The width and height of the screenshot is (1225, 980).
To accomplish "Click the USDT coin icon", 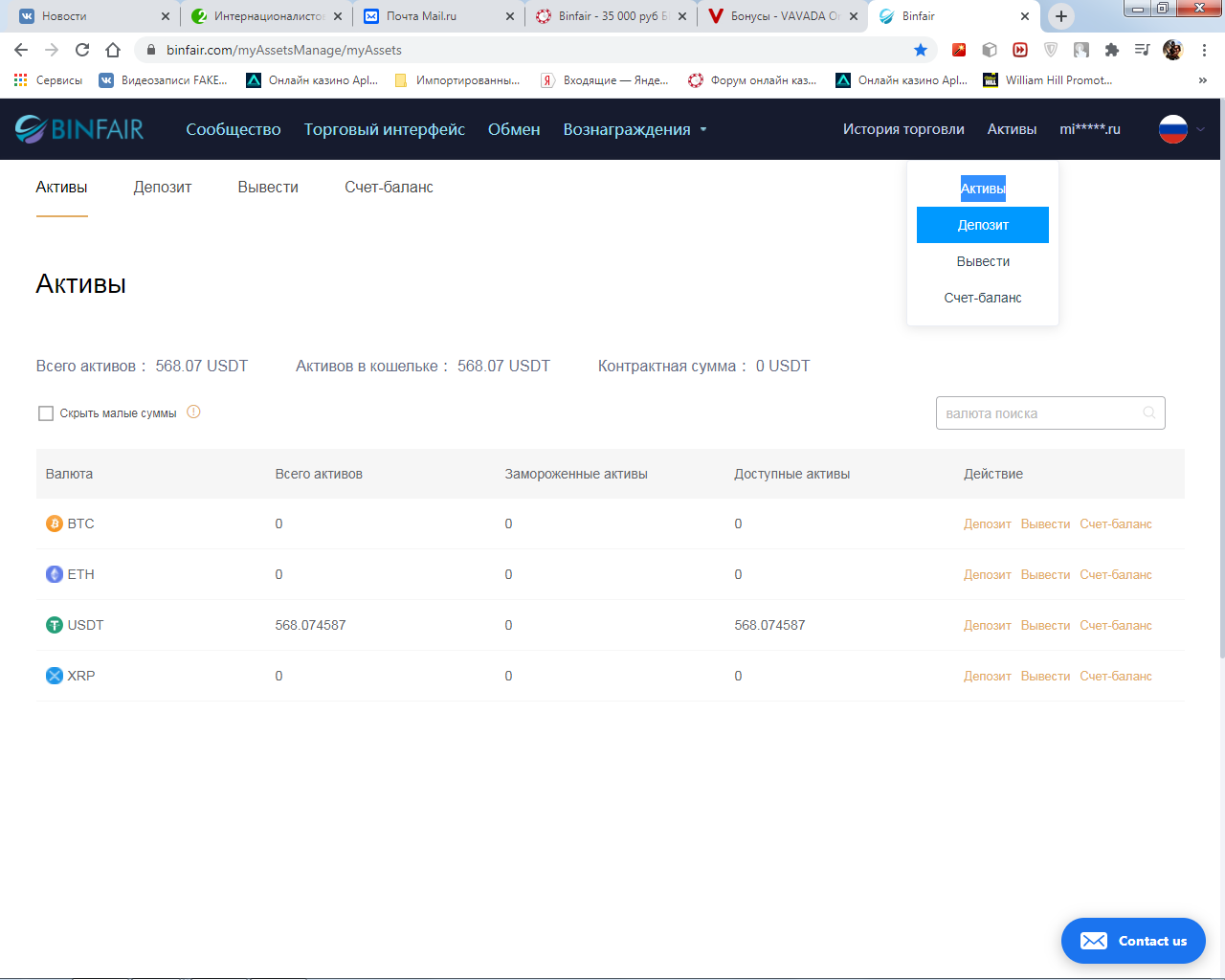I will tap(55, 625).
